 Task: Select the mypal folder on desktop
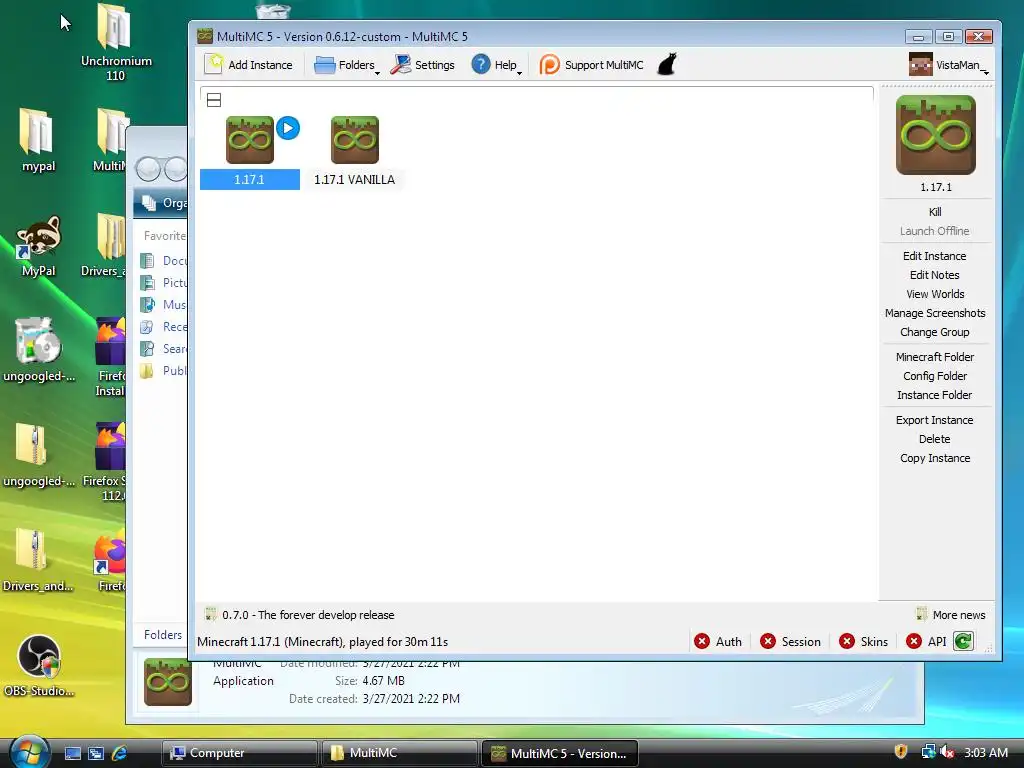(x=38, y=140)
